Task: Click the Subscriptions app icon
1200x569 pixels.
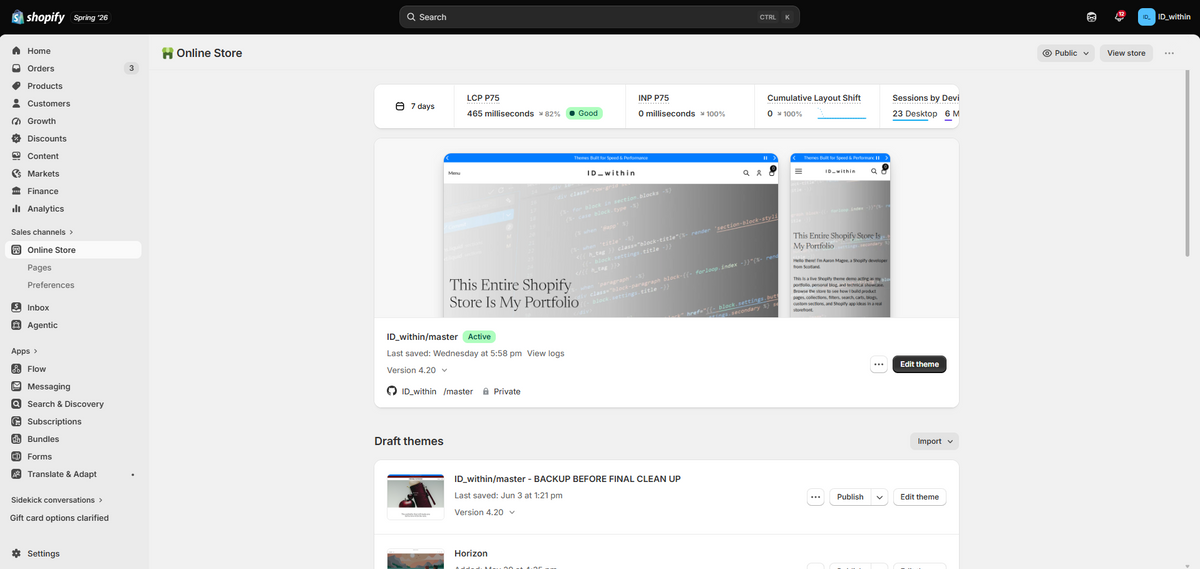Action: (x=16, y=421)
